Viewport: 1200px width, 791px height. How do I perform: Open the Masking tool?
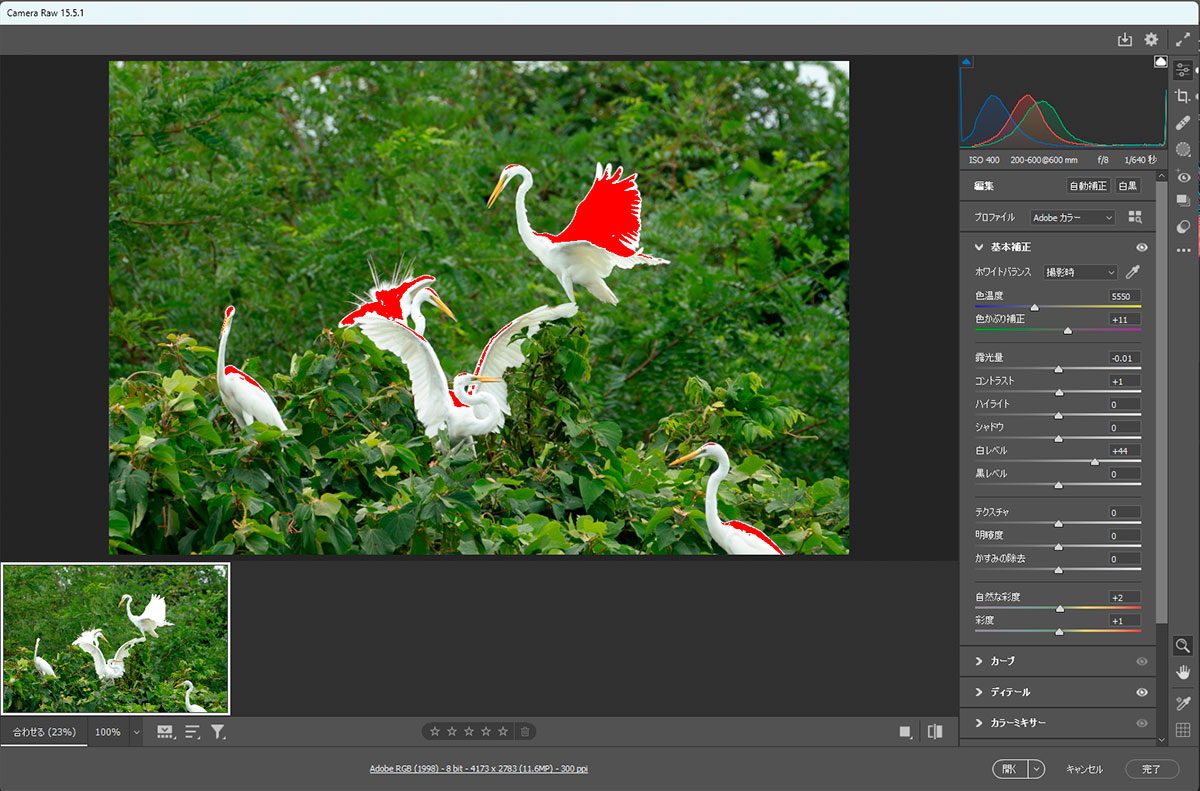coord(1183,149)
